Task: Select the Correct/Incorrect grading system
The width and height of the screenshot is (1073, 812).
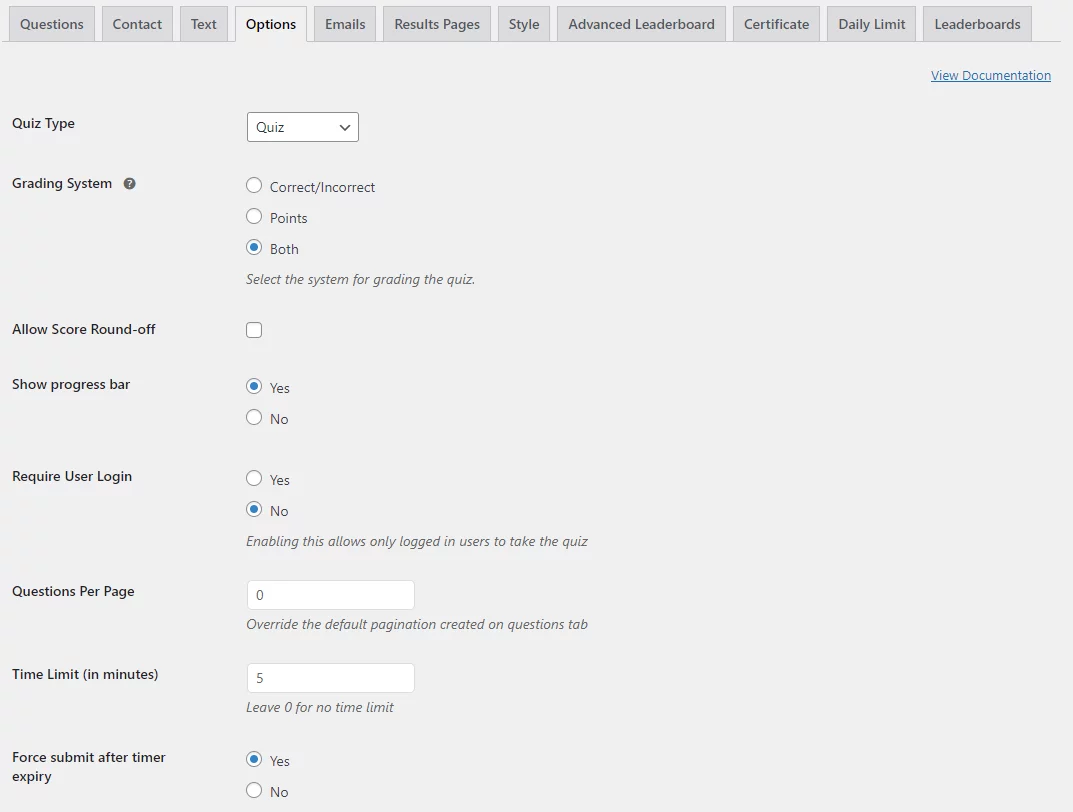Action: [x=254, y=185]
